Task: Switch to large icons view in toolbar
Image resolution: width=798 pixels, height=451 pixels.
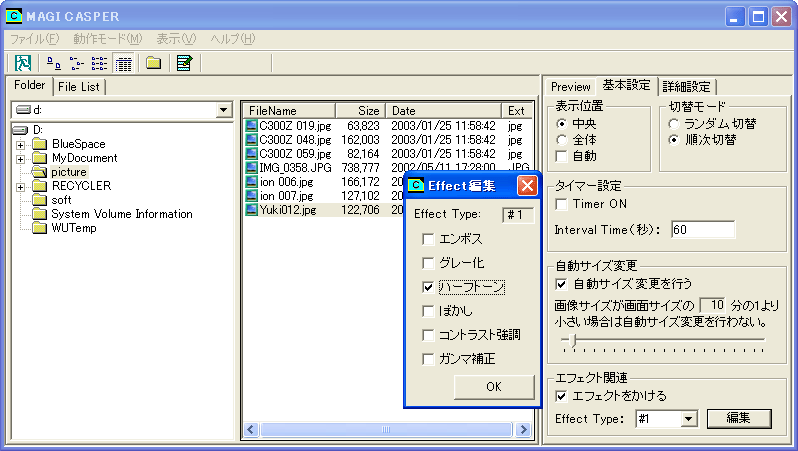Action: 53,63
